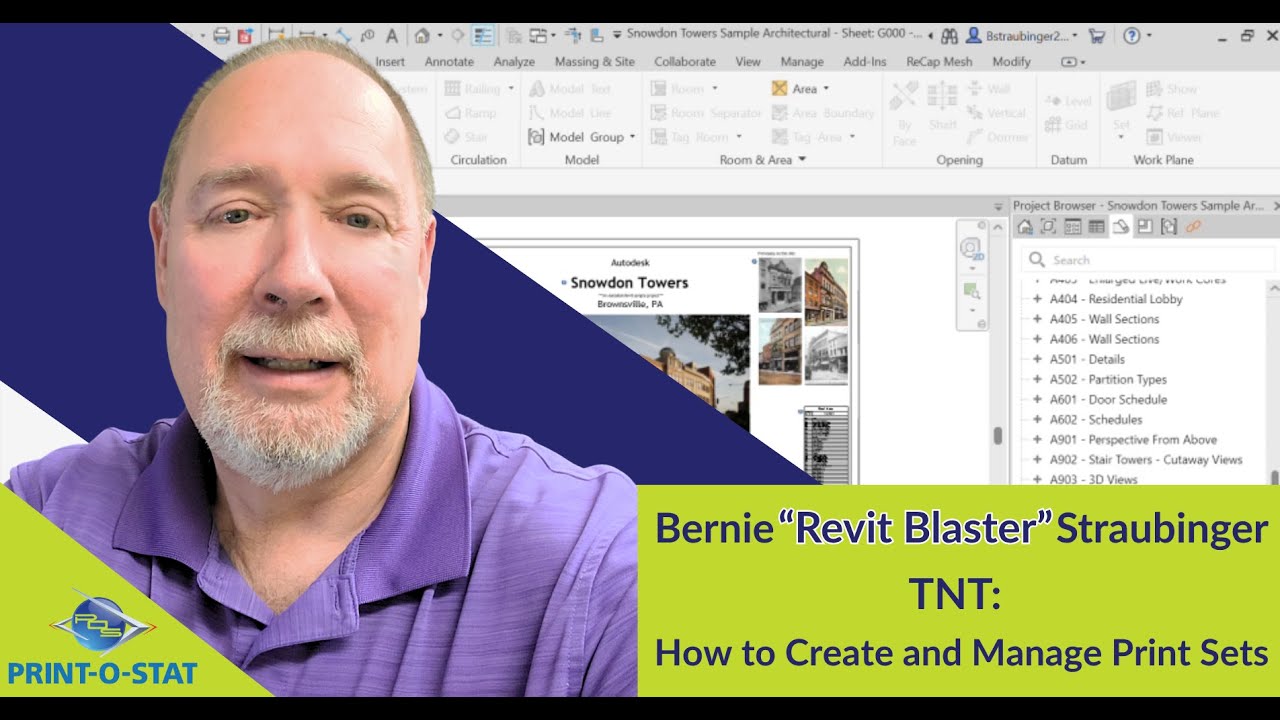This screenshot has height=720, width=1280.
Task: Select sheet A406 - Wall Sections
Action: 1104,339
